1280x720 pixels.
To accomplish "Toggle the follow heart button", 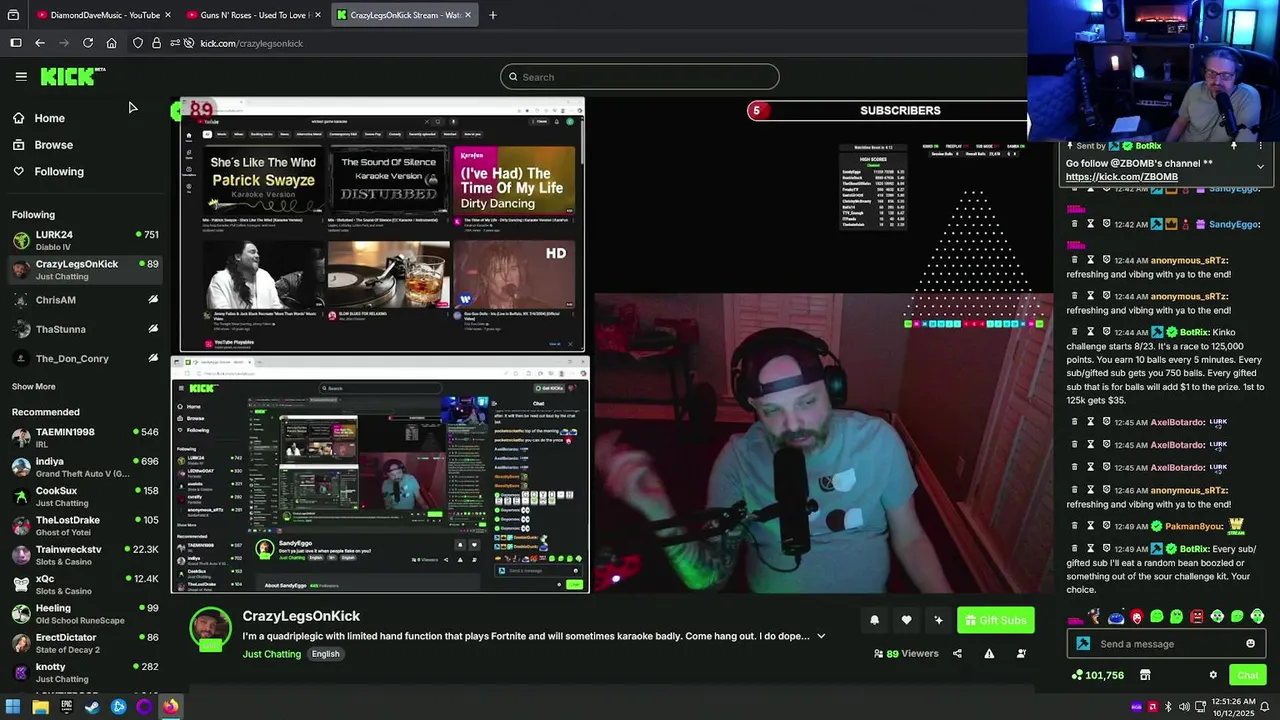I will [x=906, y=620].
